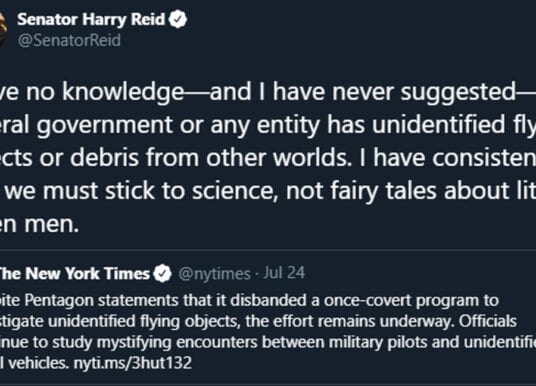
Task: Open the Jul 24 timestamp
Action: pos(284,273)
